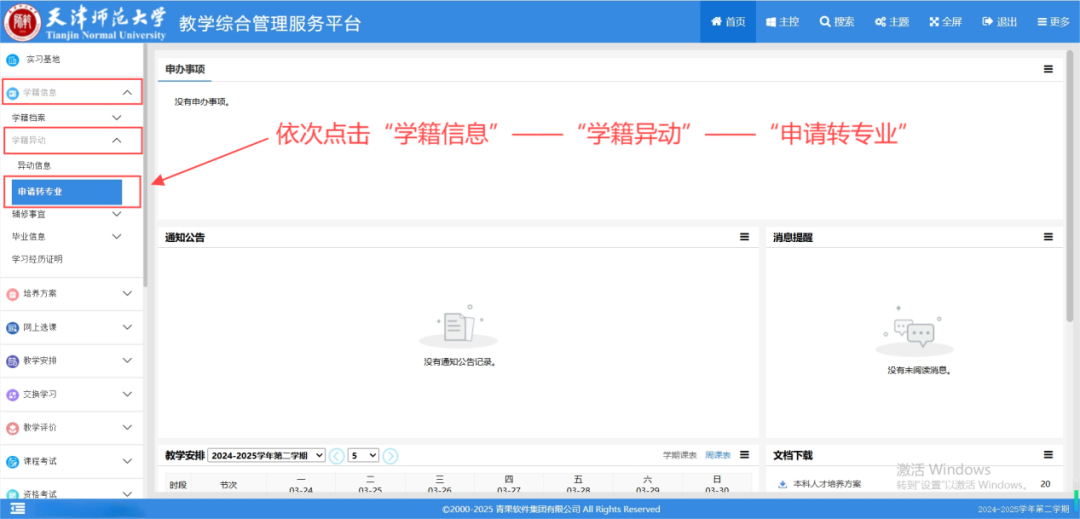Switch to 全屏 fullscreen mode
1080x519 pixels.
(x=945, y=22)
